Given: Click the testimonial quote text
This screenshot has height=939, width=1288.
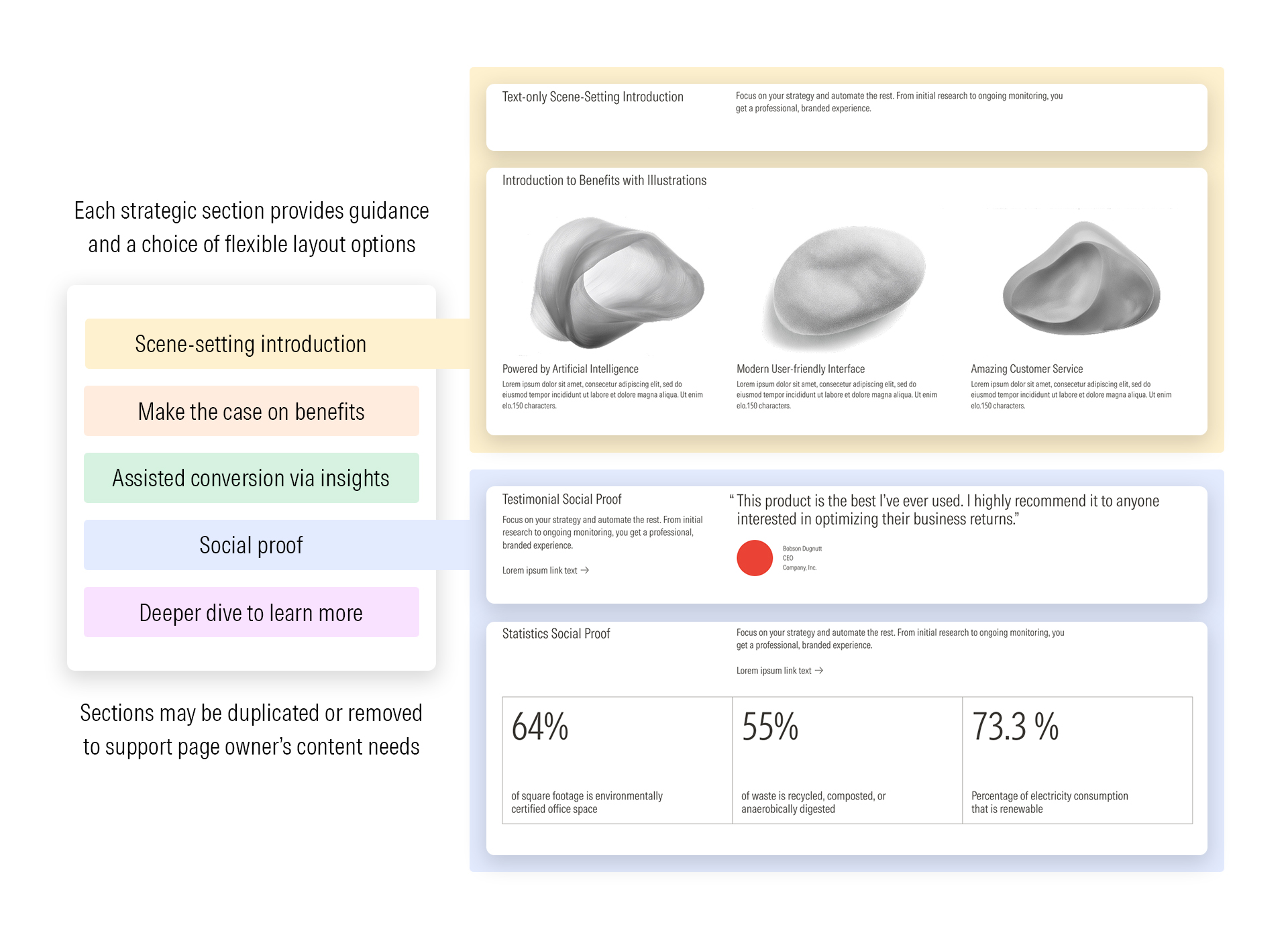Looking at the screenshot, I should 947,510.
